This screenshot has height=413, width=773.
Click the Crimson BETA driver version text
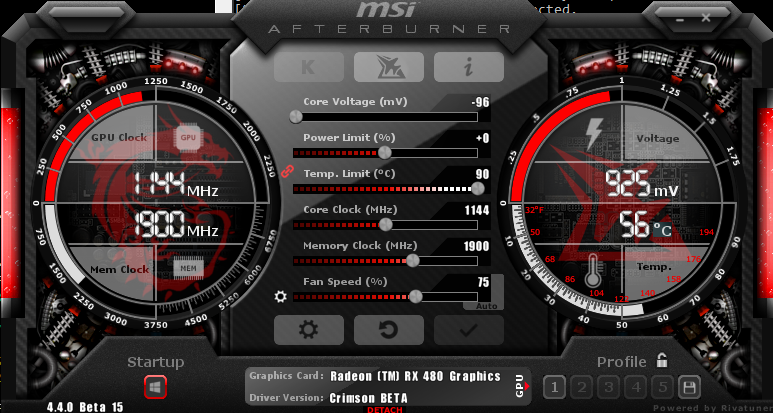pyautogui.click(x=368, y=397)
